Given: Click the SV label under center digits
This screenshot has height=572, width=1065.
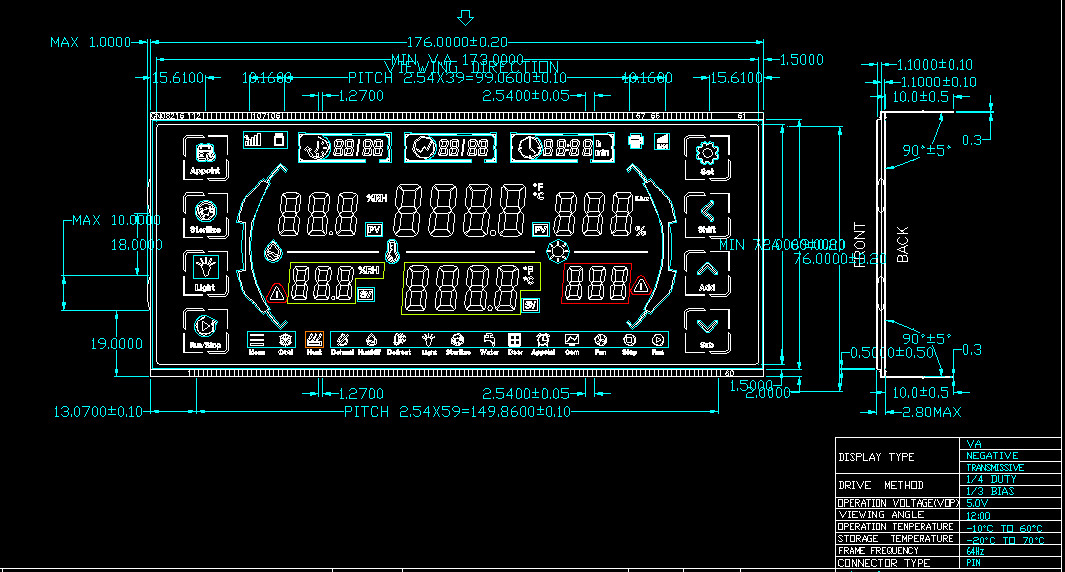Looking at the screenshot, I should [x=530, y=306].
